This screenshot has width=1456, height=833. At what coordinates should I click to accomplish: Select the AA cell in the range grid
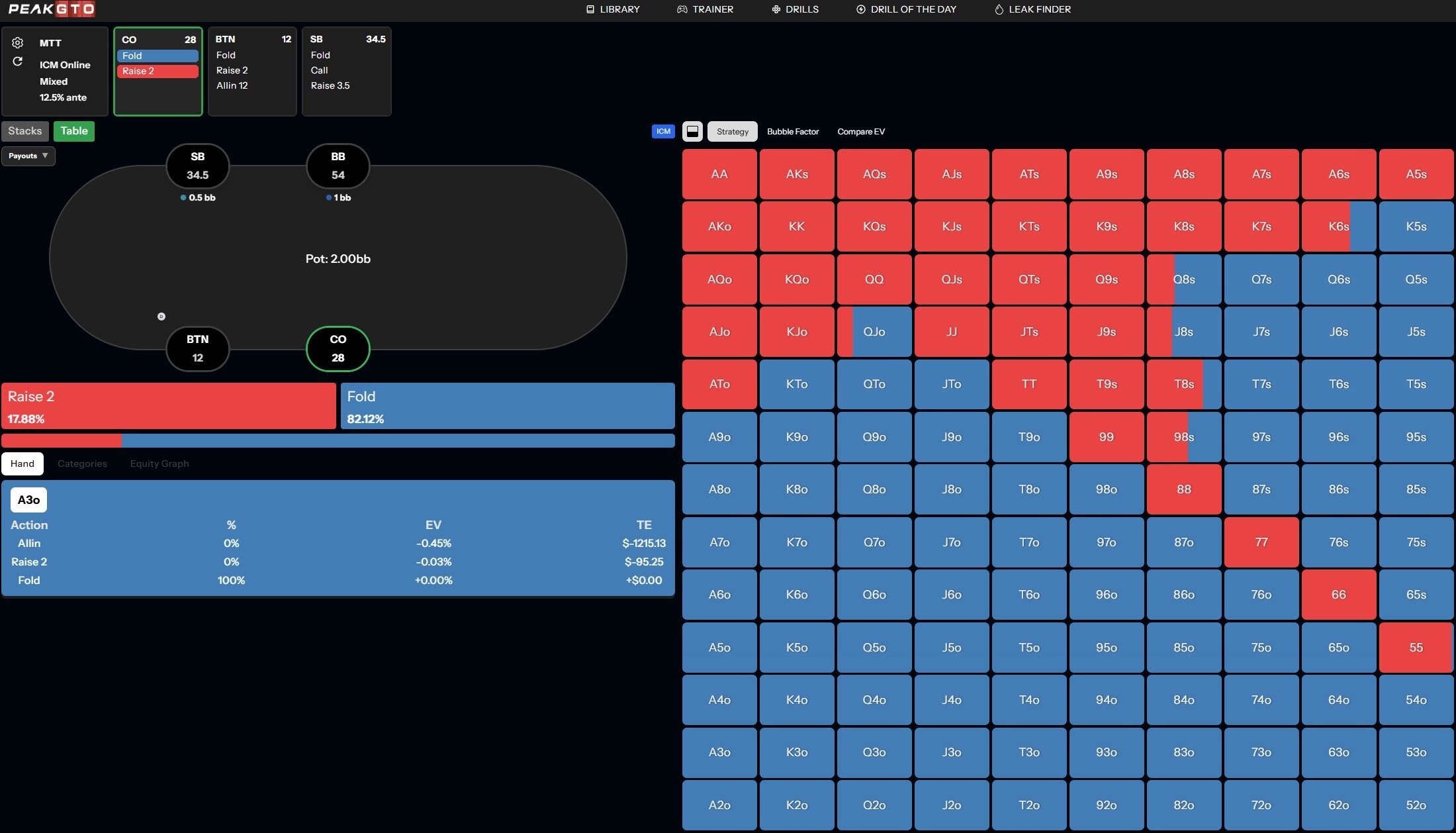click(719, 173)
